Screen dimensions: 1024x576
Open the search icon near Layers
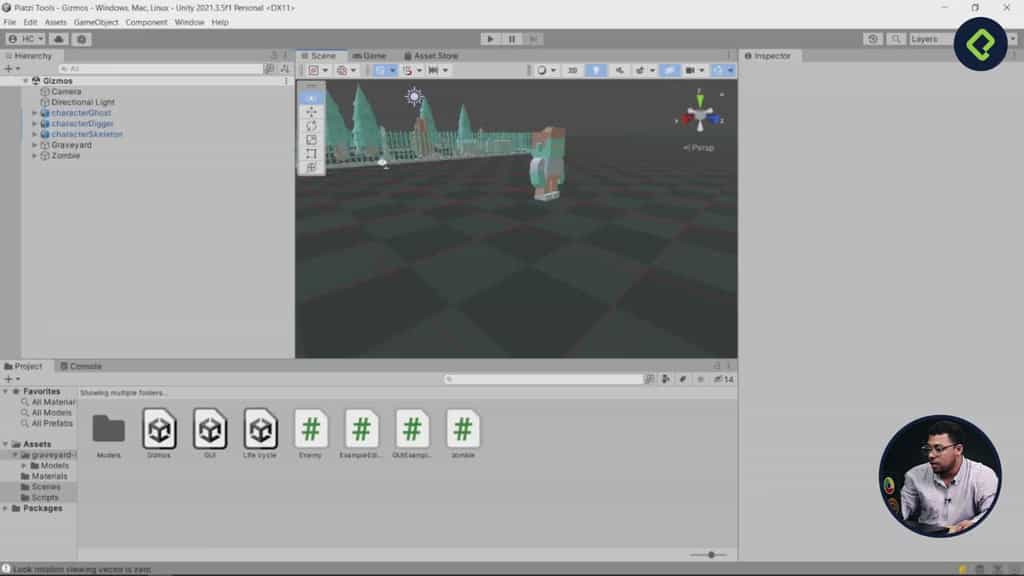(896, 37)
